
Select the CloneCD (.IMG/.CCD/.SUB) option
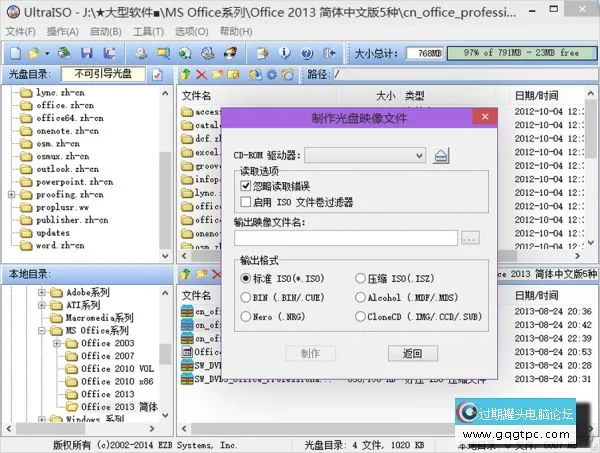tap(360, 316)
